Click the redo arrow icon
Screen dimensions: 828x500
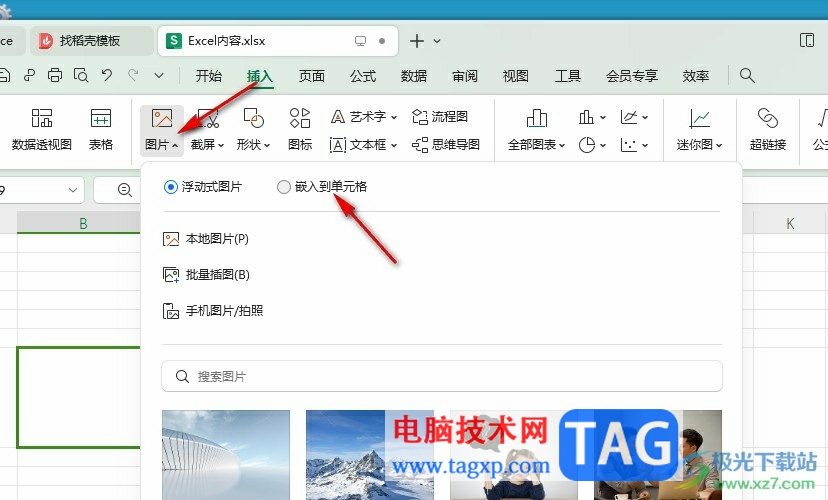click(x=133, y=76)
